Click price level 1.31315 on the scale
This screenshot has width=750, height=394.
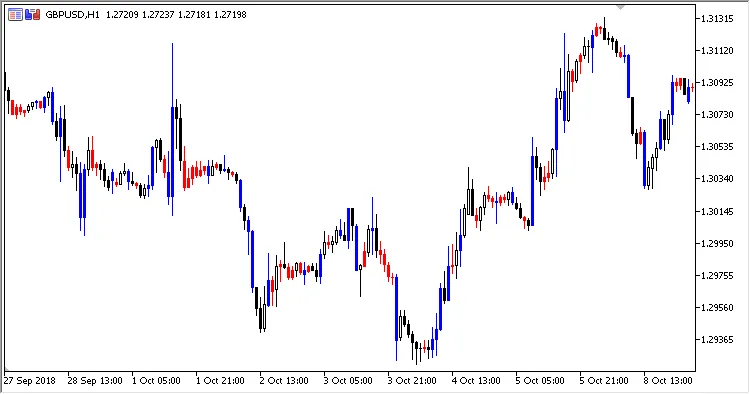click(x=717, y=19)
